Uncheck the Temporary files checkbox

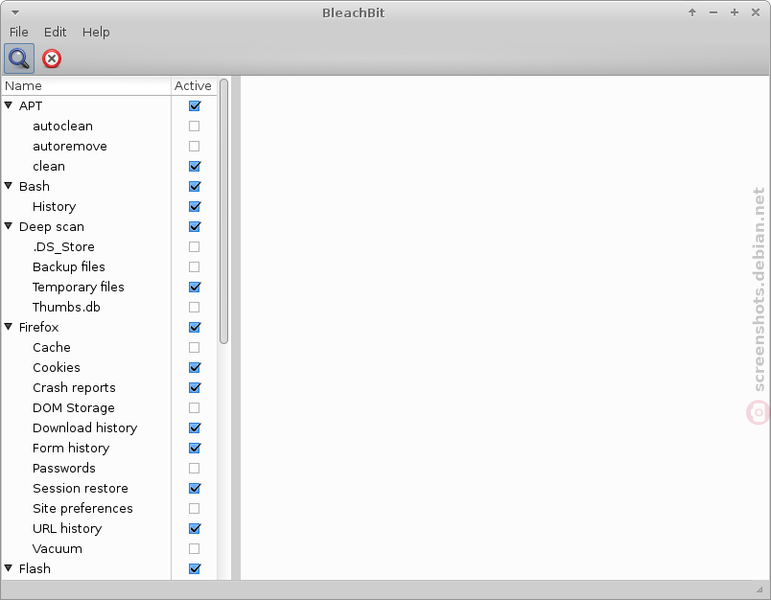coord(194,287)
